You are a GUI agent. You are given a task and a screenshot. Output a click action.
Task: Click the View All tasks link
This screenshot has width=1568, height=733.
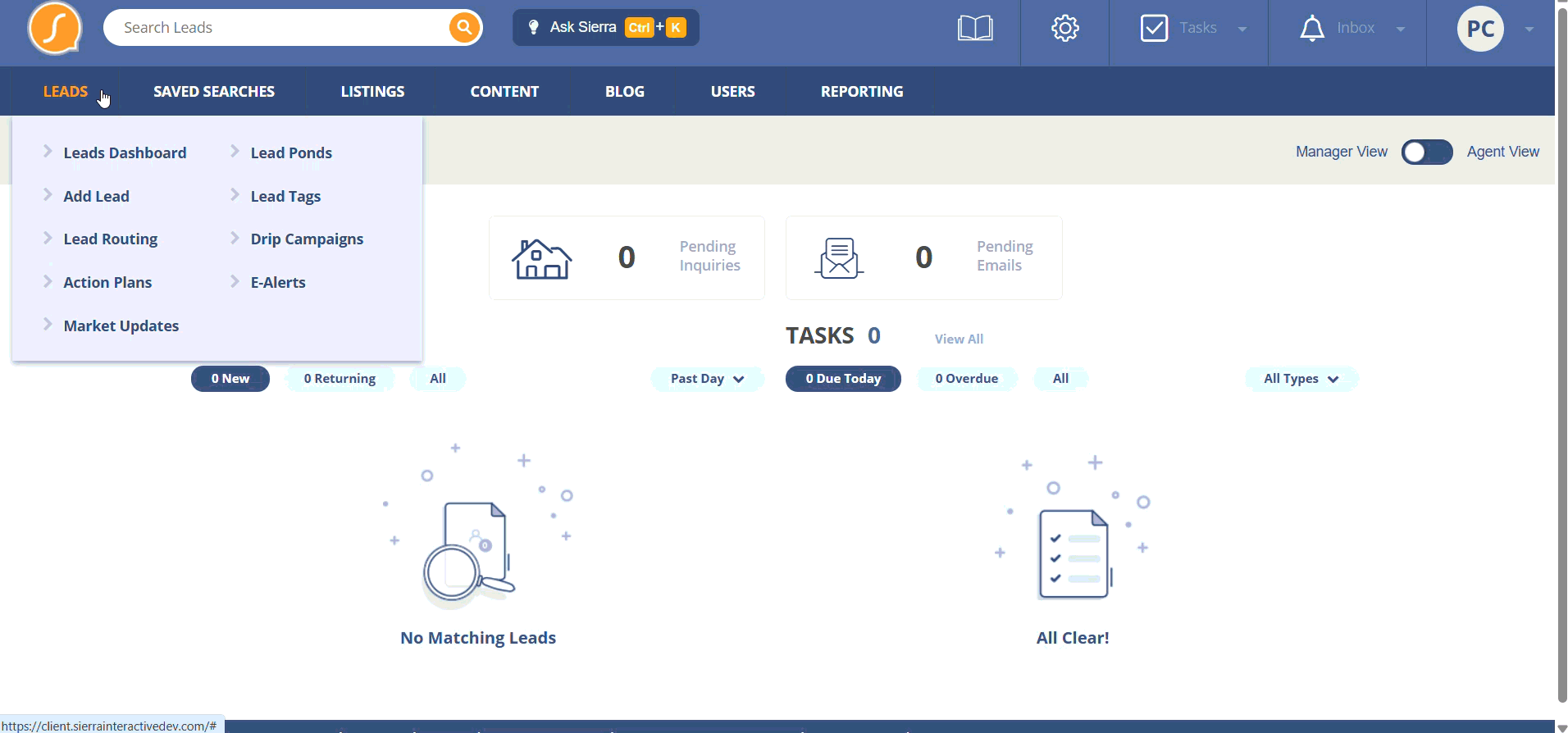click(959, 339)
